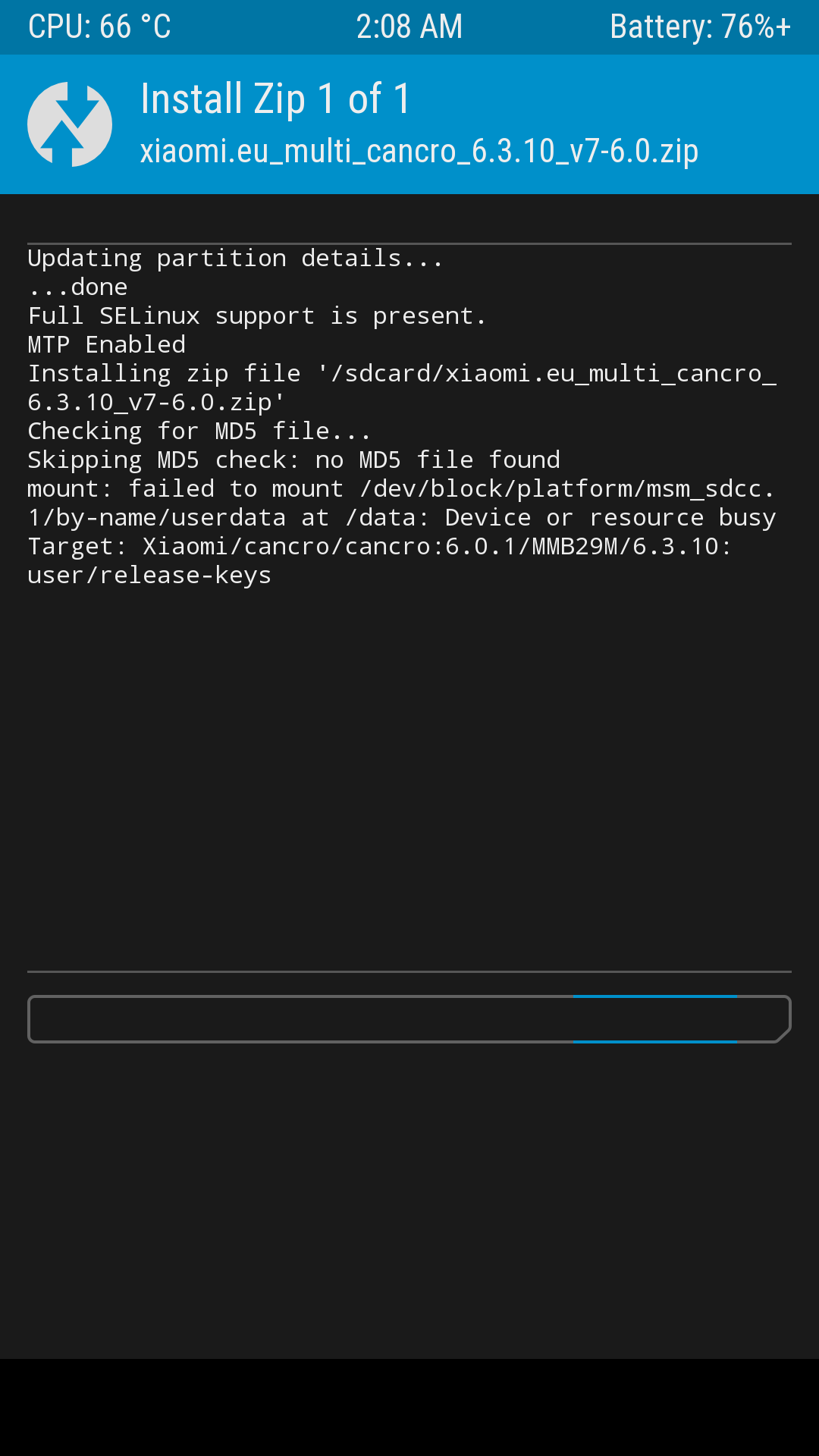Tap the xiaomi.eu_multi_cancro zip filename subtitle
Viewport: 819px width, 1456px height.
(x=419, y=151)
